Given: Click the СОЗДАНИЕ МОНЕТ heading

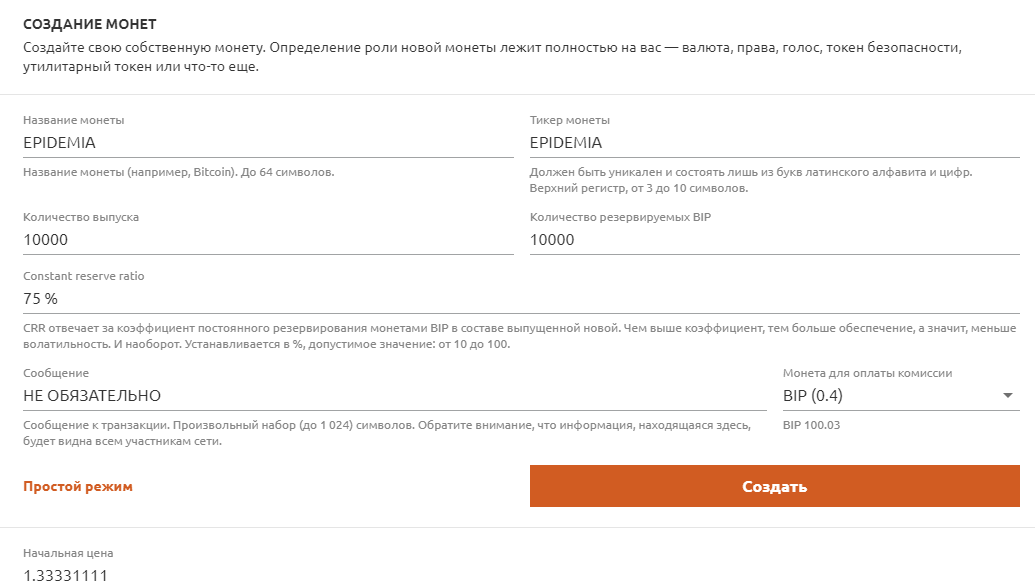Looking at the screenshot, I should coord(90,24).
